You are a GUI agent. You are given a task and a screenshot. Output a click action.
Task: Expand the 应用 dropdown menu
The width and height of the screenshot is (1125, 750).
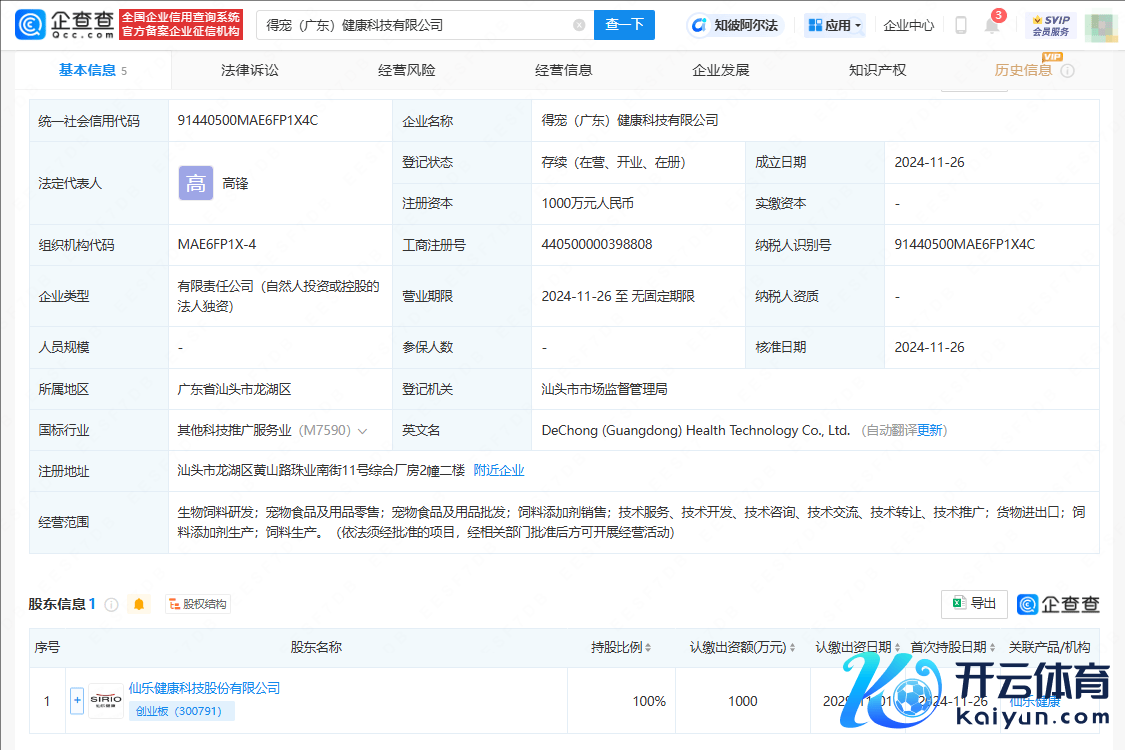(x=835, y=25)
